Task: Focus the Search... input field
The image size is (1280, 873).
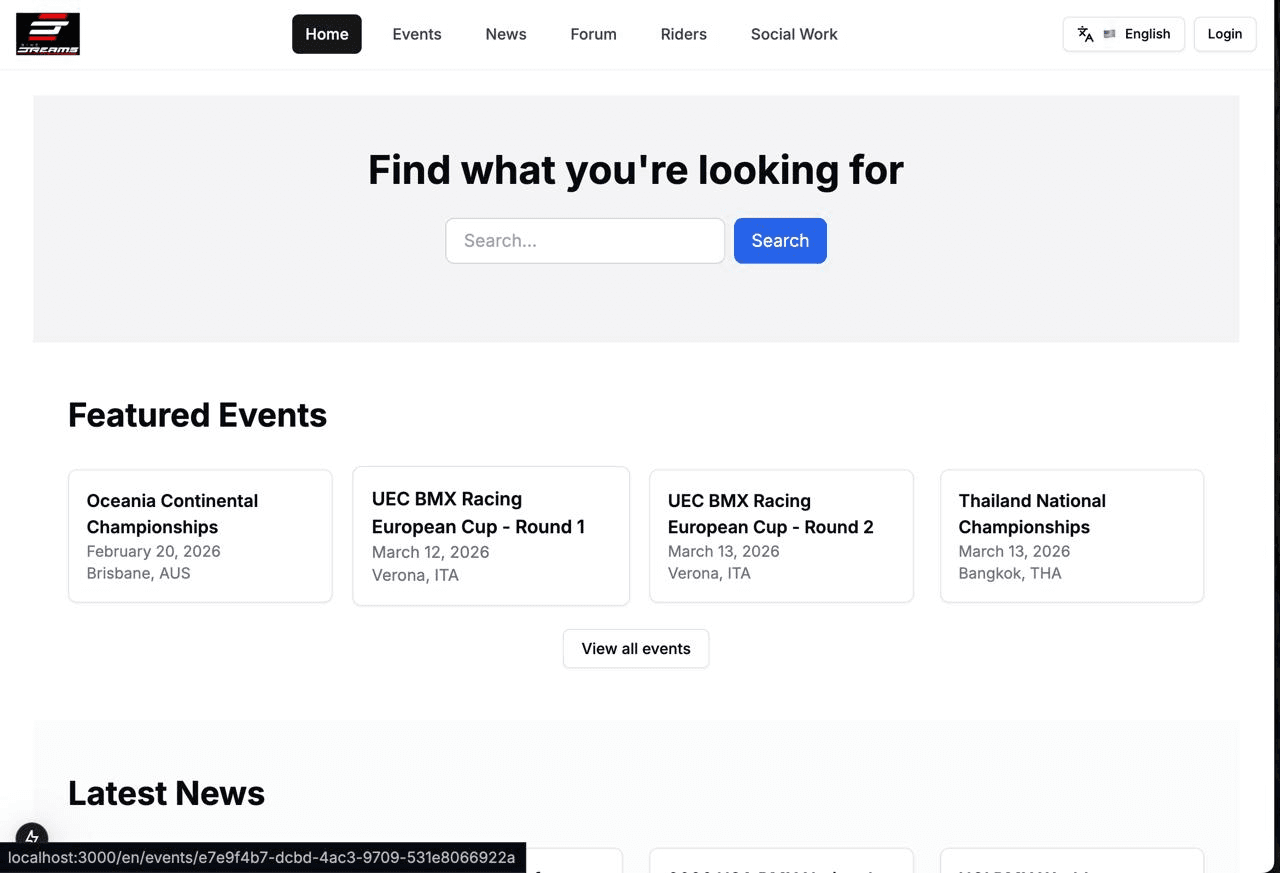Action: click(585, 241)
